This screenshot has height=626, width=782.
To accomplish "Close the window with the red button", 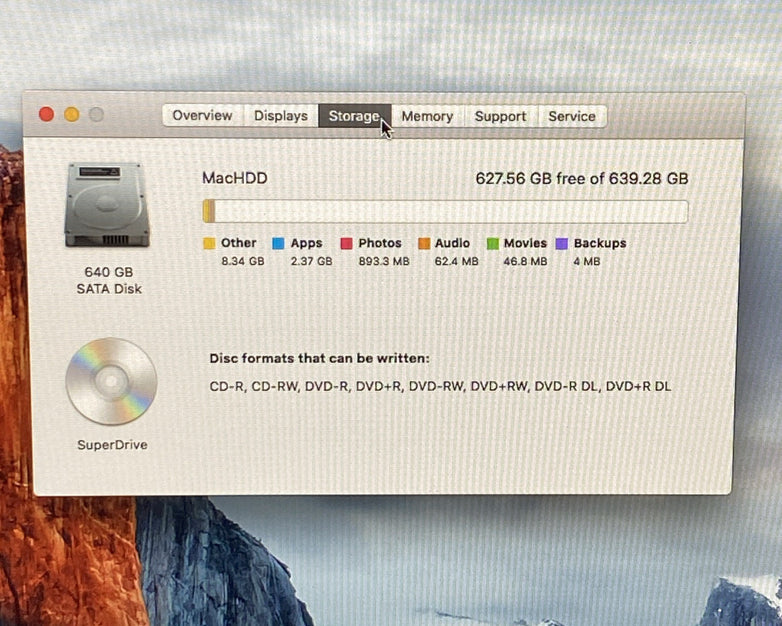I will click(x=46, y=114).
